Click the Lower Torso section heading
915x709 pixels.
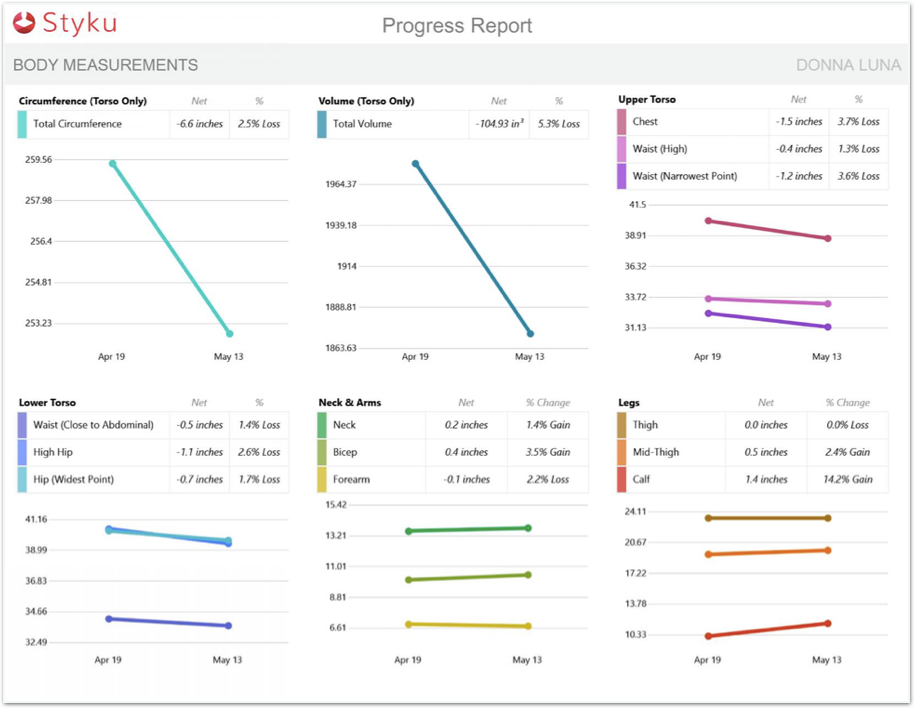[x=47, y=403]
